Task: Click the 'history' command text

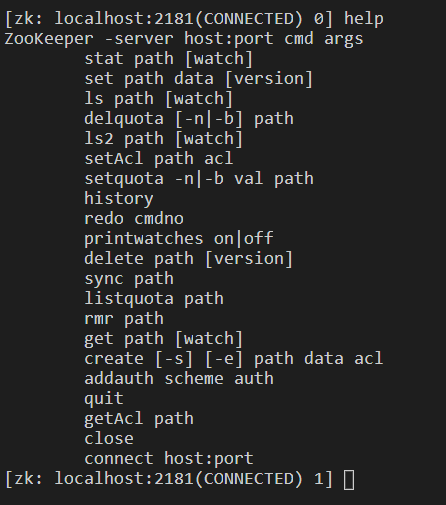Action: (x=119, y=199)
